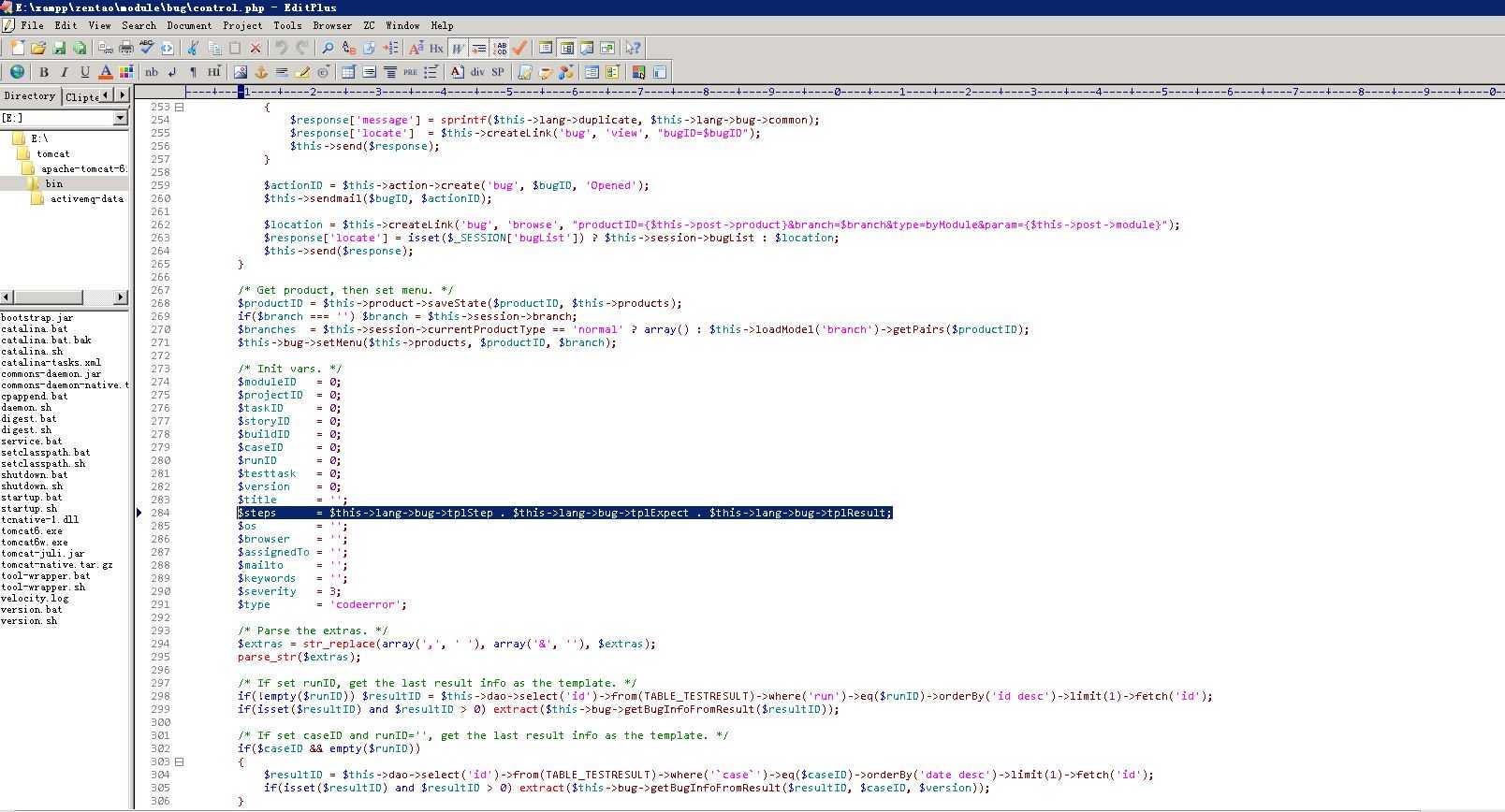Click the Redo arrow icon
Viewport: 1505px width, 812px height.
(302, 48)
